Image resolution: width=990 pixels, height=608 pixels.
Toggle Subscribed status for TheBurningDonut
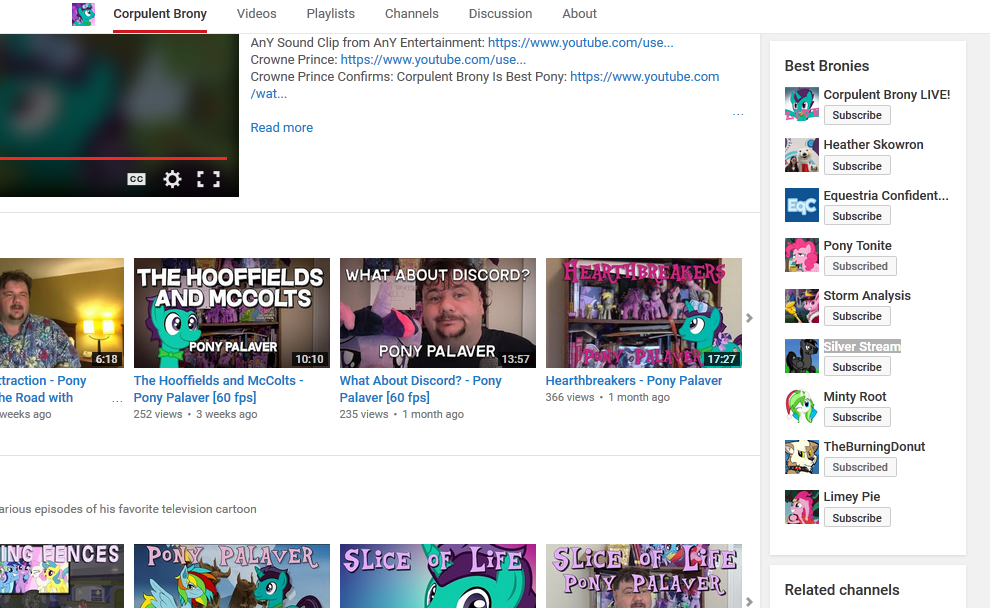860,467
